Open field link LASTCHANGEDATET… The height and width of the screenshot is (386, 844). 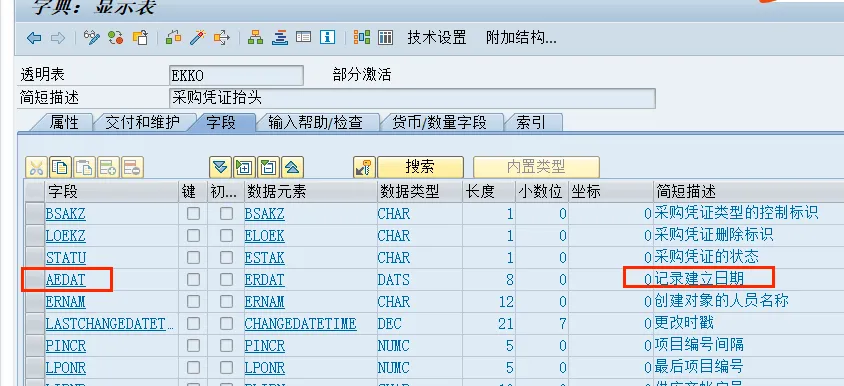pos(110,324)
